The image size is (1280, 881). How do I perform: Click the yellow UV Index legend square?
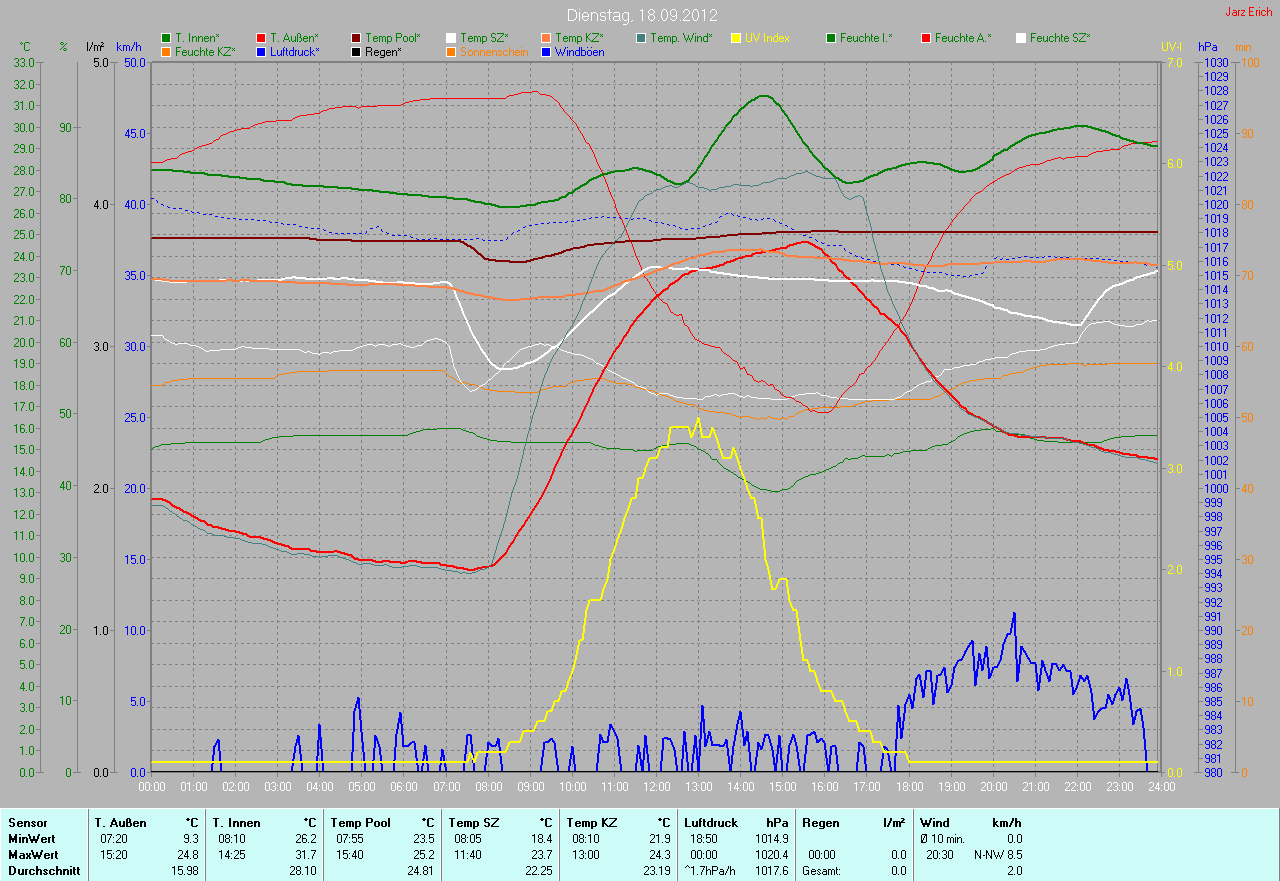[736, 38]
